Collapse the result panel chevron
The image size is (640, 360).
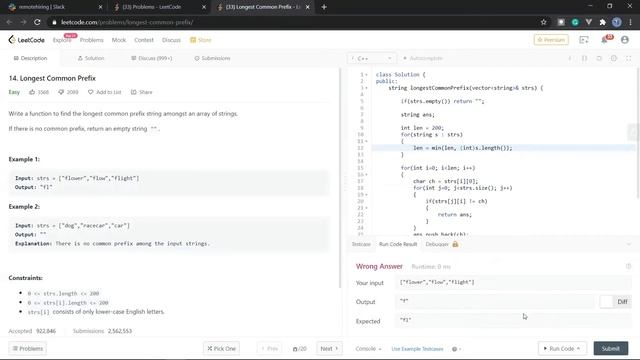click(629, 244)
